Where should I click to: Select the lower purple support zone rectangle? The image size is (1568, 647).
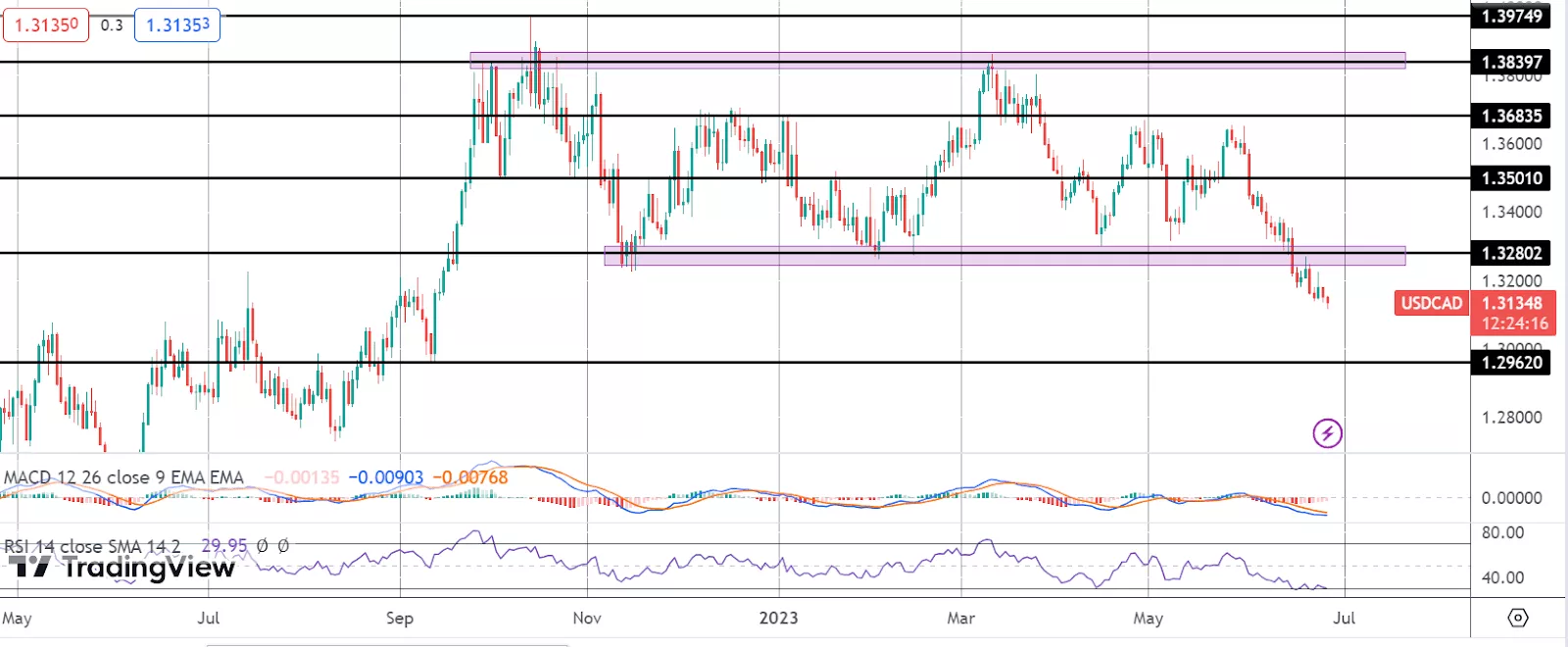tap(1004, 256)
